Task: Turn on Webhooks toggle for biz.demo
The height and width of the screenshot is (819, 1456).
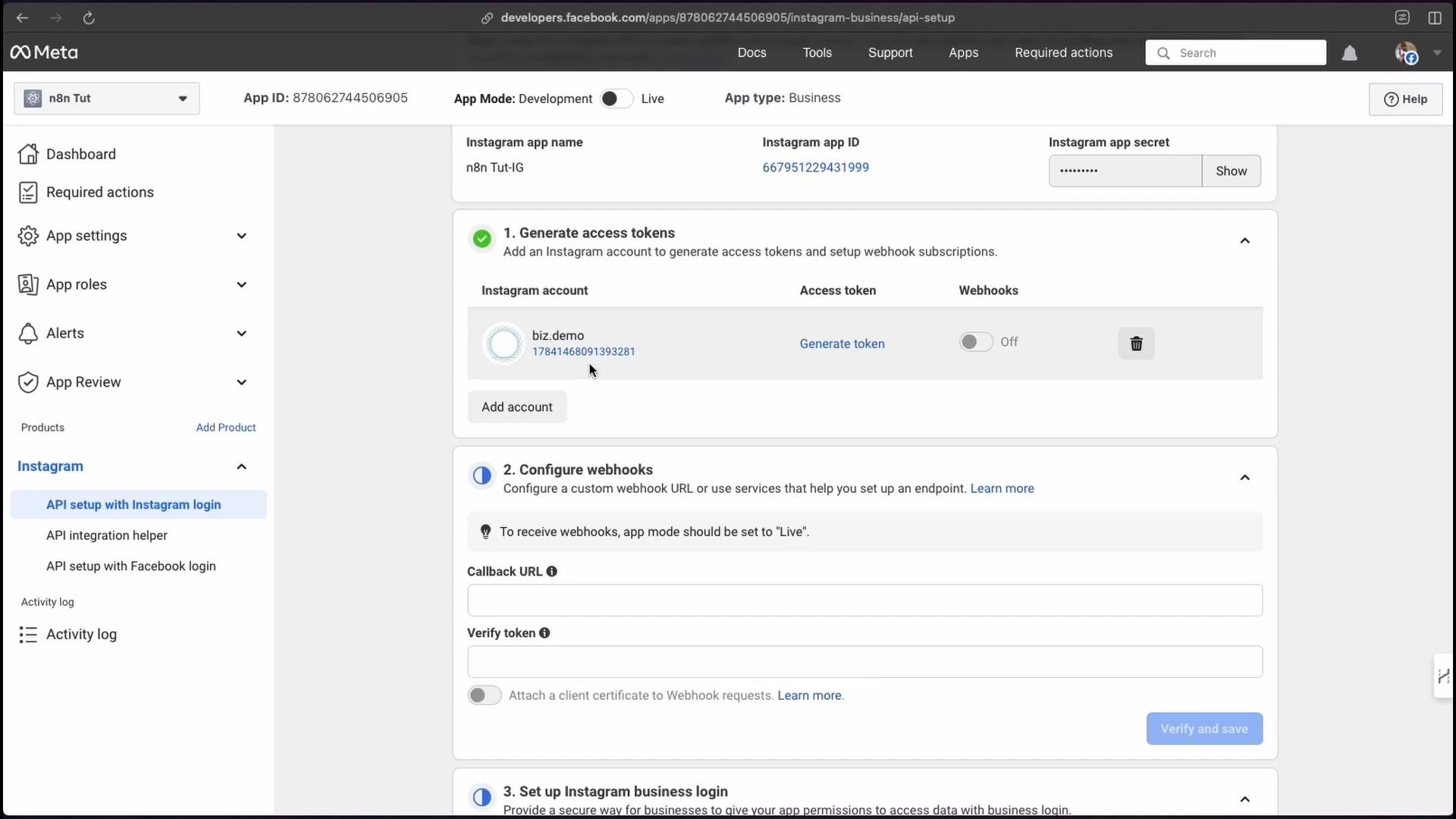Action: tap(976, 342)
